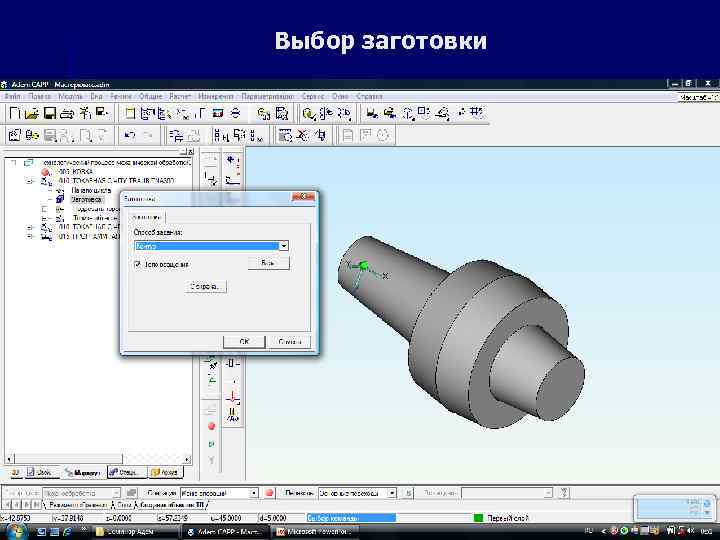Image resolution: width=720 pixels, height=540 pixels.
Task: Open the rightmost empty combo in bottom bar
Action: 507,493
